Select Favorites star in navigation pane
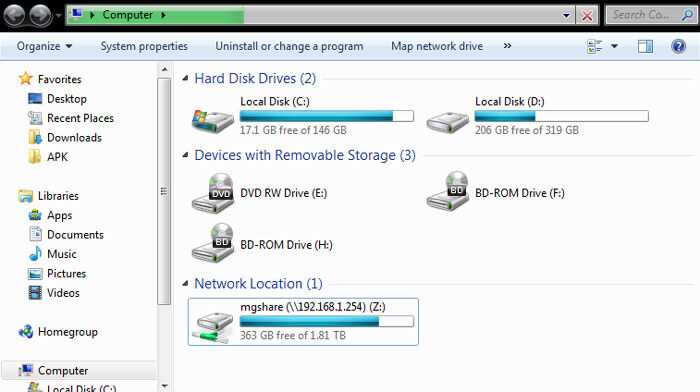Viewport: 700px width, 392px height. [25, 79]
